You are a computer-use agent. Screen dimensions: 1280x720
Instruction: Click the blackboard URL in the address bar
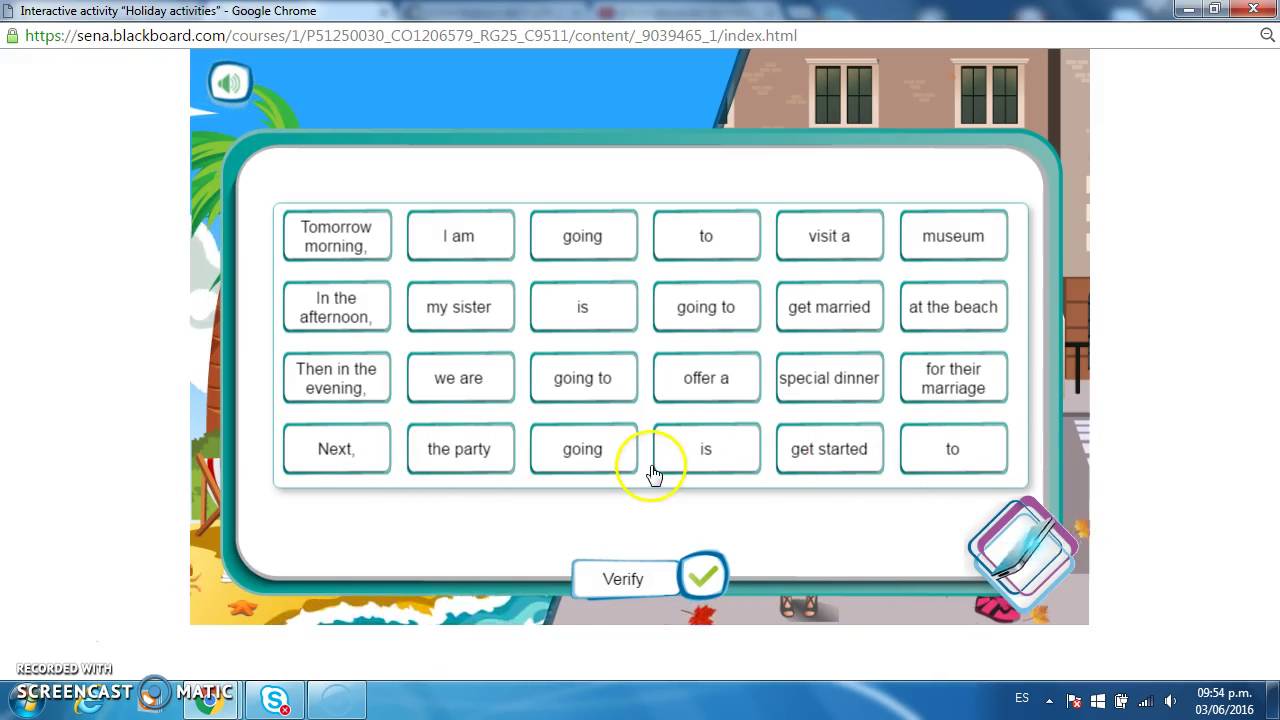[411, 35]
